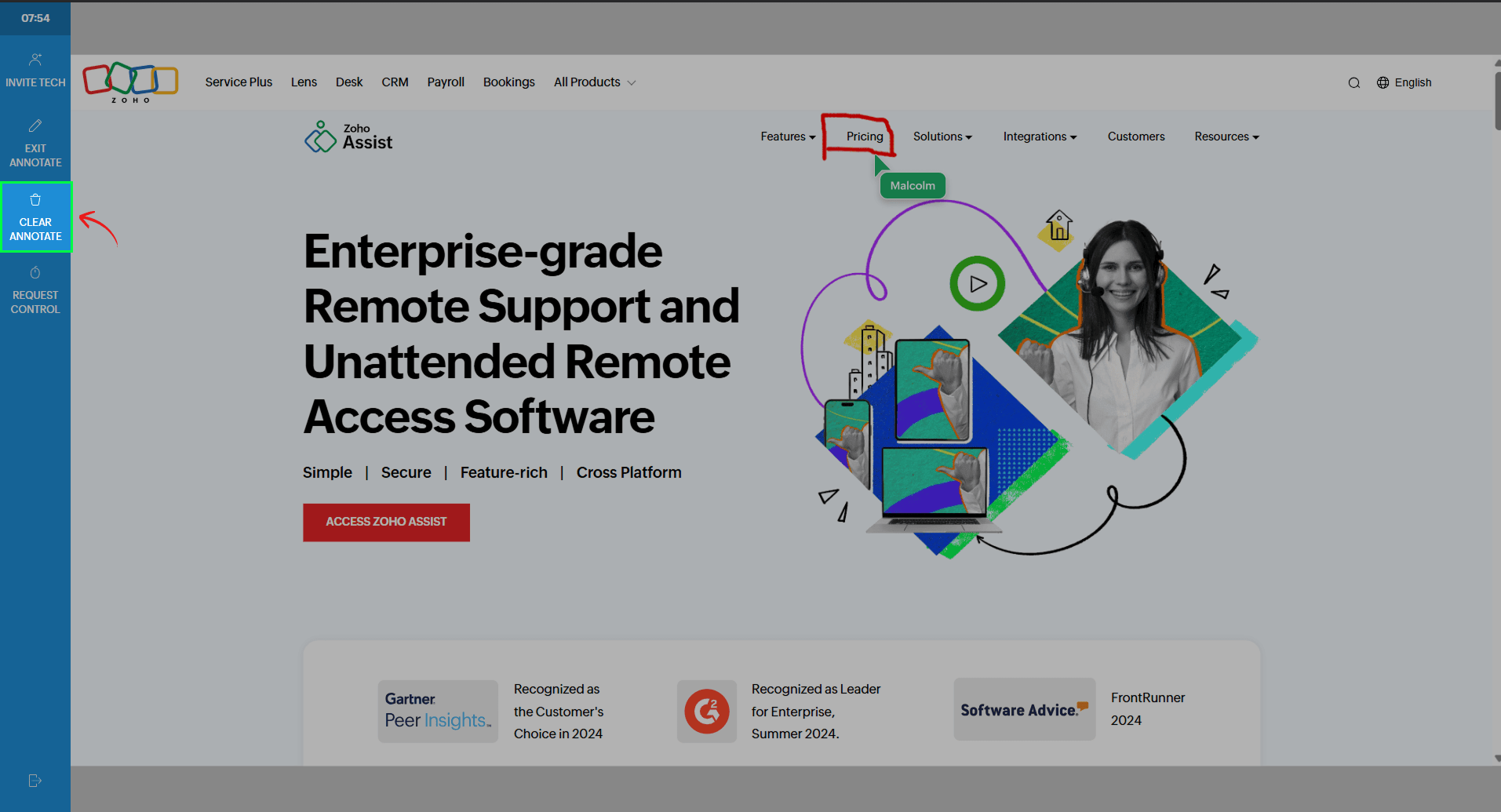The image size is (1501, 812).
Task: Click the Gartner Peer Insights badge
Action: [x=437, y=711]
